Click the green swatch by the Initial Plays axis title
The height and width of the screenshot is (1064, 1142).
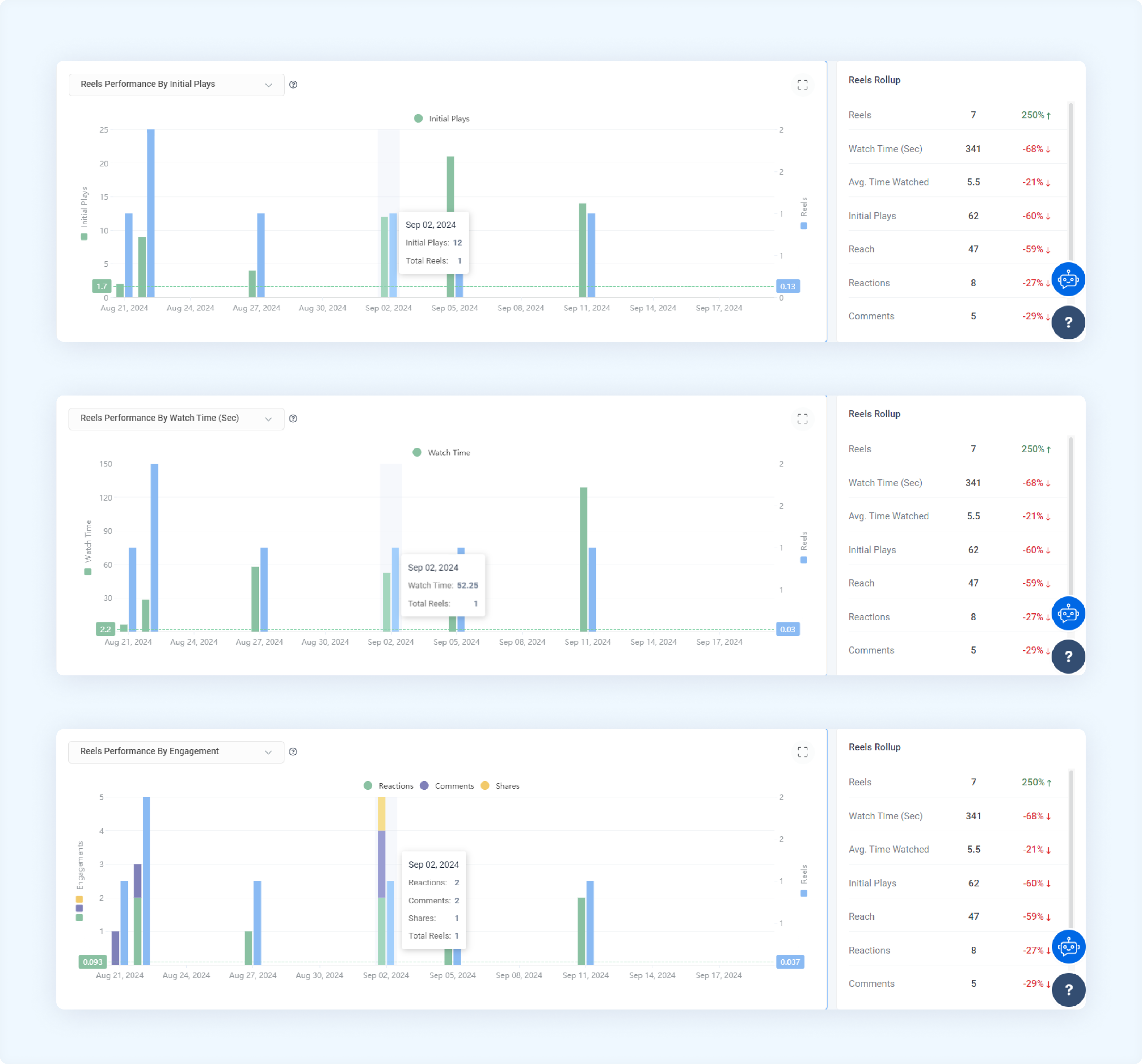pos(84,237)
